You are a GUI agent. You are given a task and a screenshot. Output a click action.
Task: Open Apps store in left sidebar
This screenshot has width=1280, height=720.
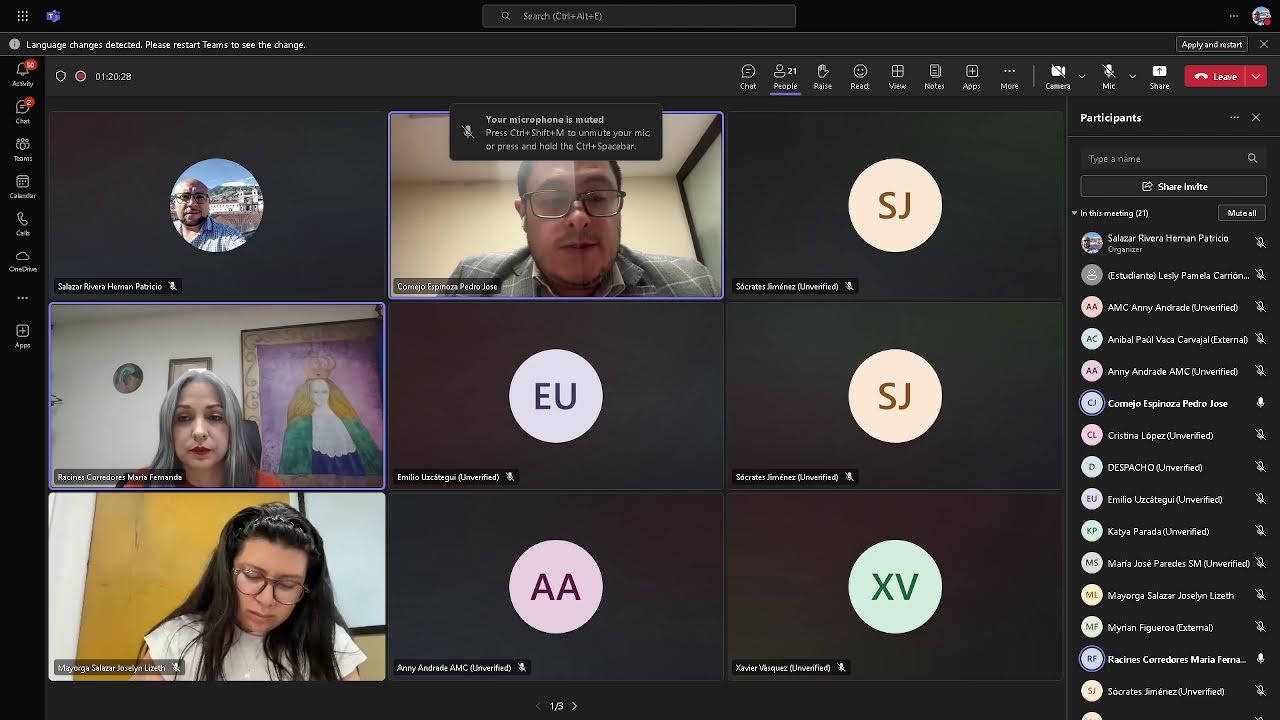pyautogui.click(x=22, y=335)
